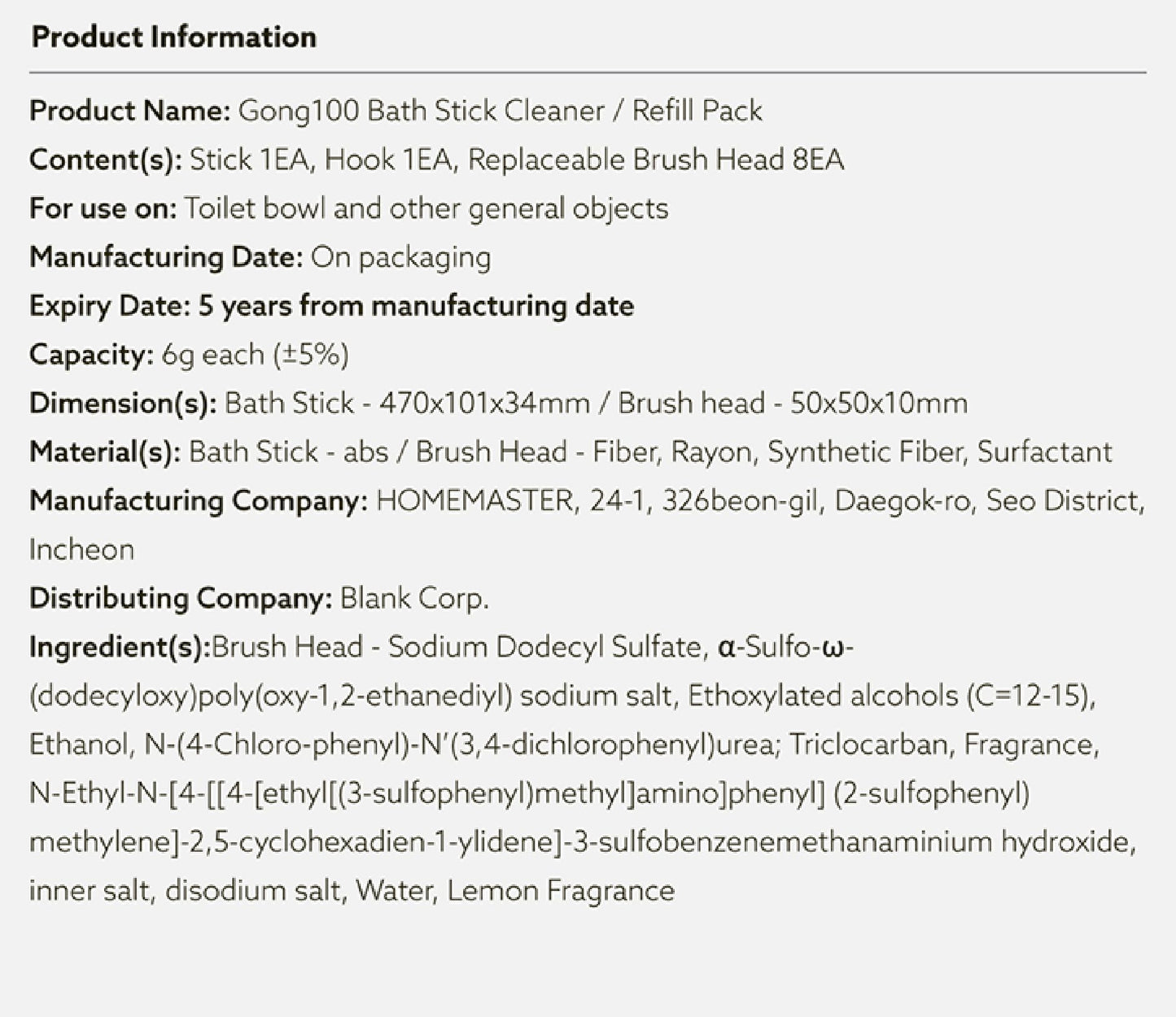Viewport: 1176px width, 1017px height.
Task: Click the Material(s) label
Action: coord(105,452)
